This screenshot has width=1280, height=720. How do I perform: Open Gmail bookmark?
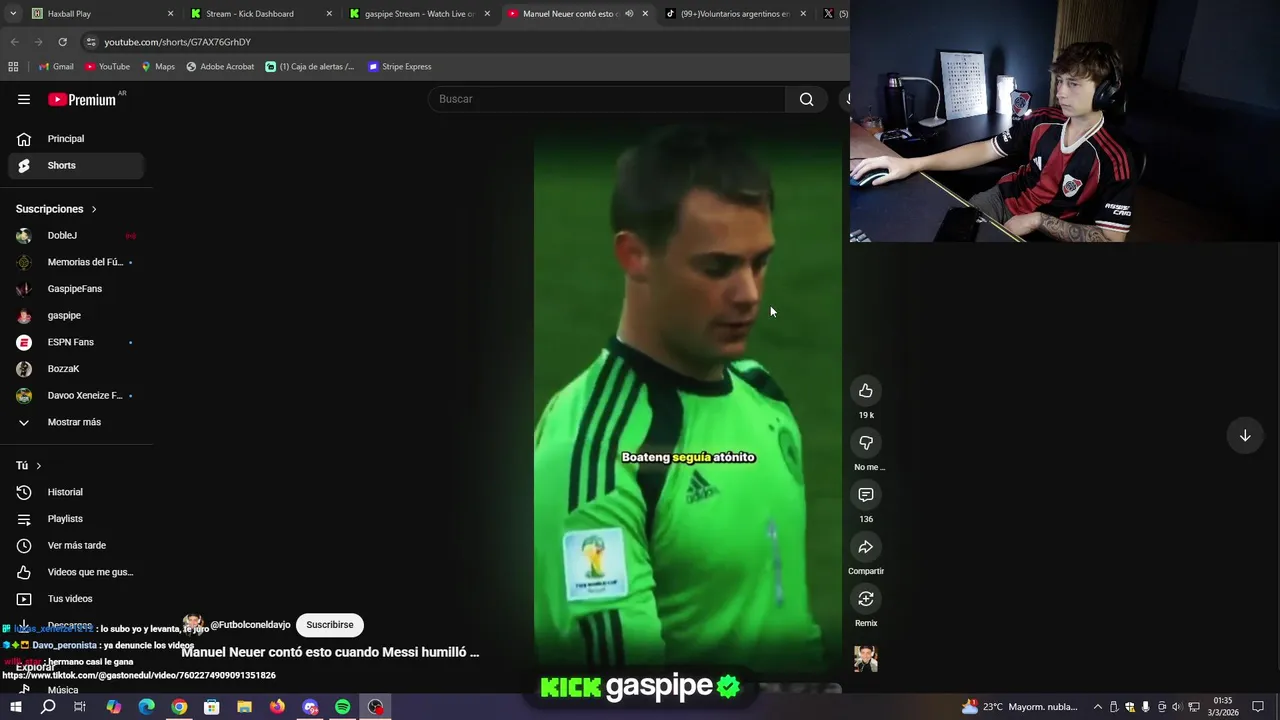(56, 67)
